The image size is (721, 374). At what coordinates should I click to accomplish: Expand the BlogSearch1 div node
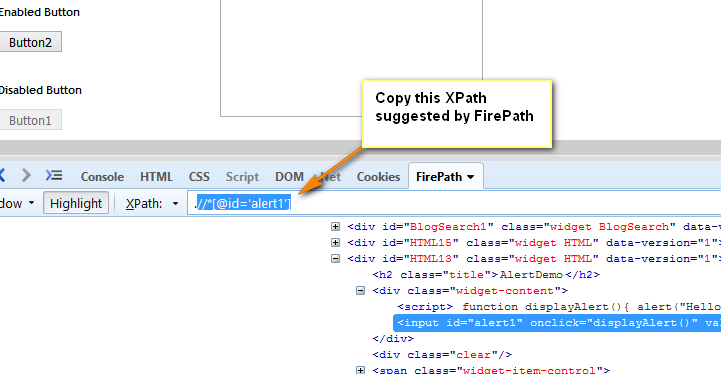(336, 226)
